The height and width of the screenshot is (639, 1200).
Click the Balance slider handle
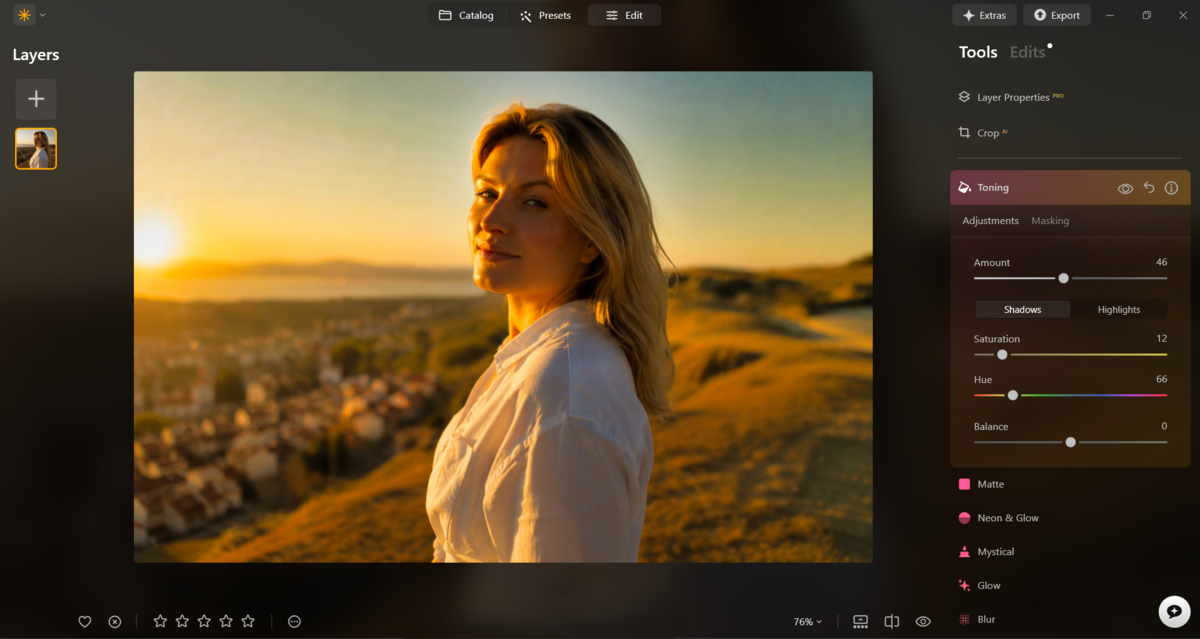click(x=1071, y=442)
